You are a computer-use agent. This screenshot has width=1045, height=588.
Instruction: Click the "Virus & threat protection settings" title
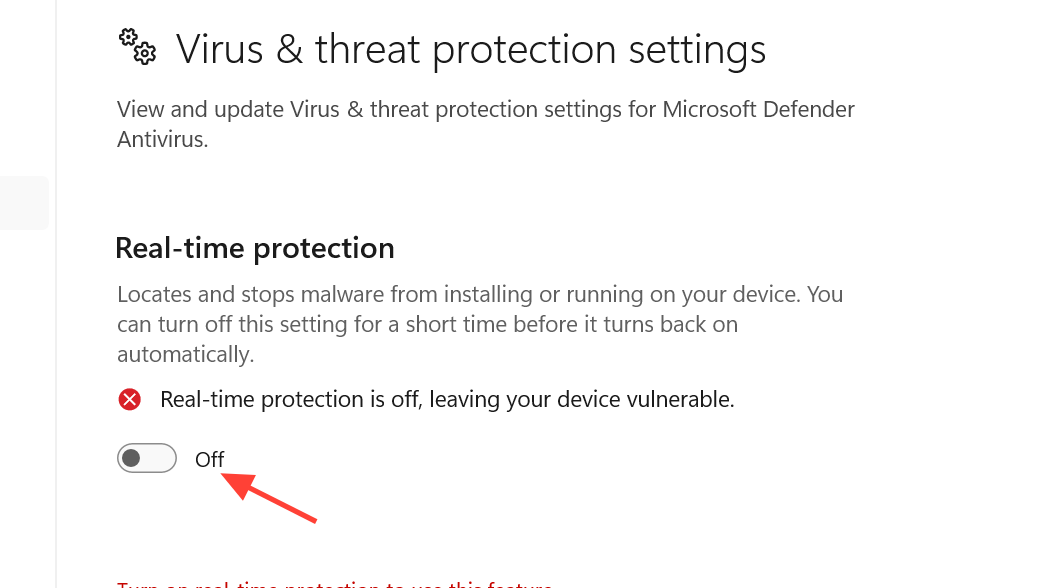point(470,49)
